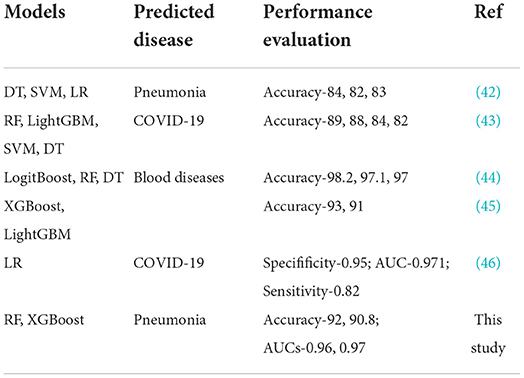The width and height of the screenshot is (524, 378).
Task: Open reference link (46)
Action: pos(488,263)
